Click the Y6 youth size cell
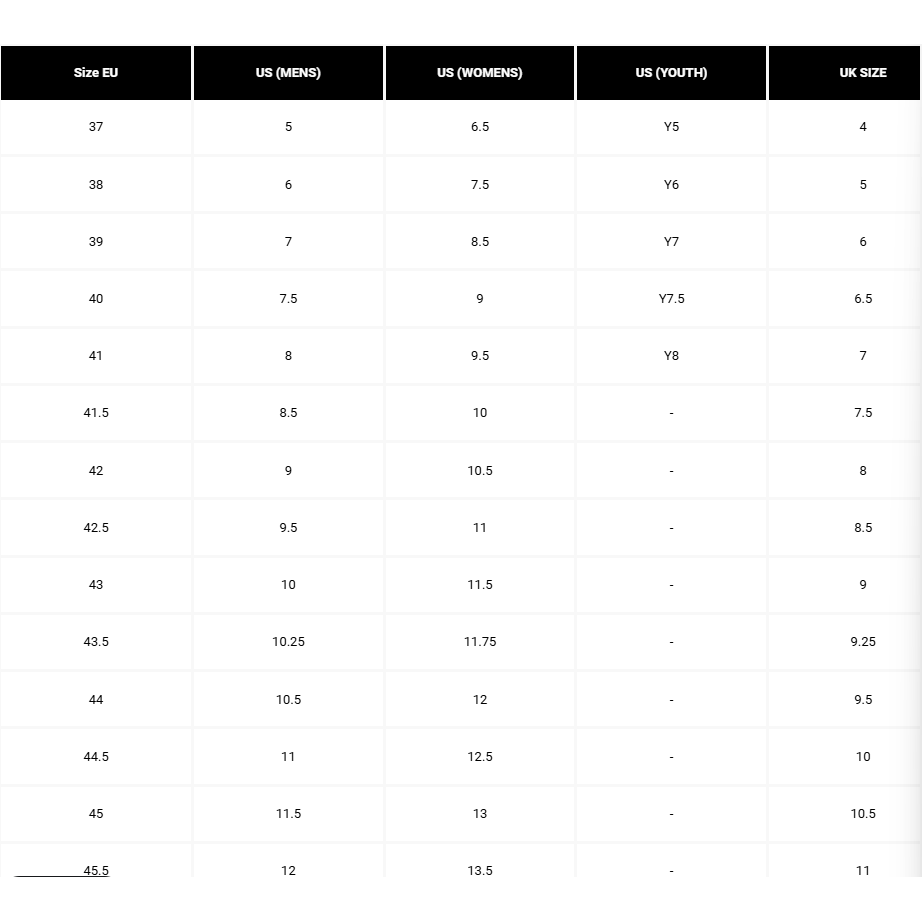 (x=671, y=185)
